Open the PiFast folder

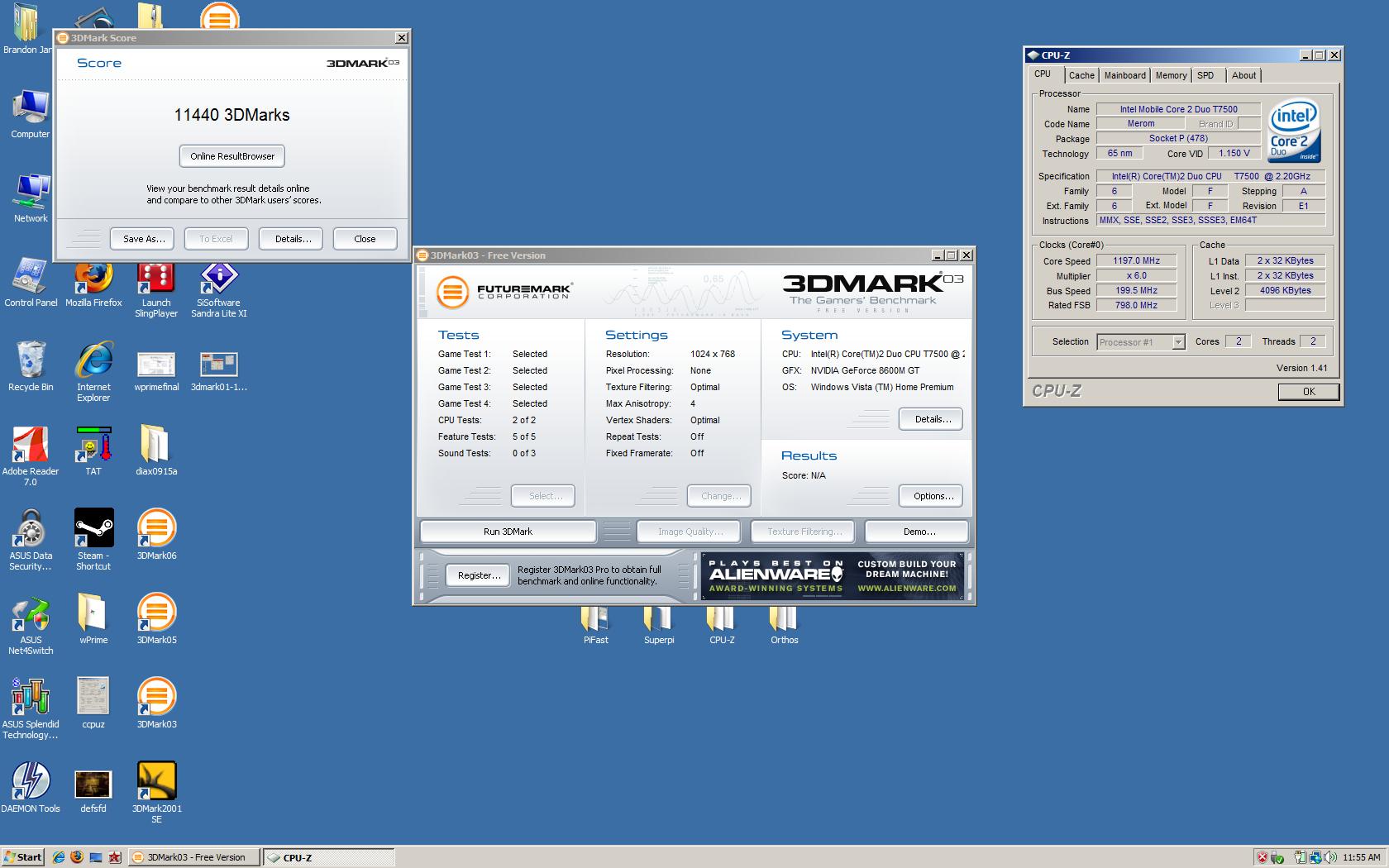point(595,626)
